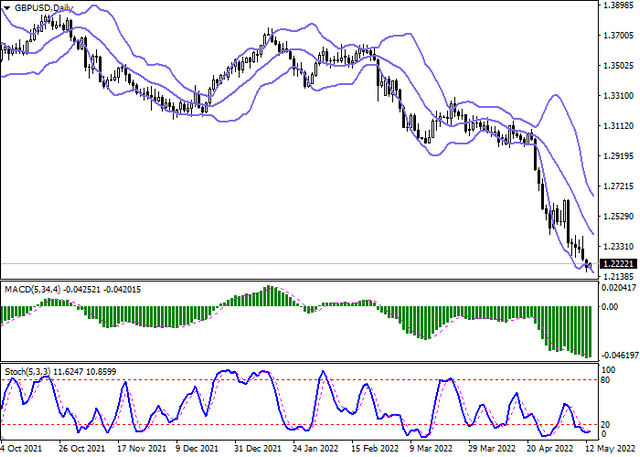
Task: Click the MACD scale value -0.046197
Action: click(x=618, y=356)
